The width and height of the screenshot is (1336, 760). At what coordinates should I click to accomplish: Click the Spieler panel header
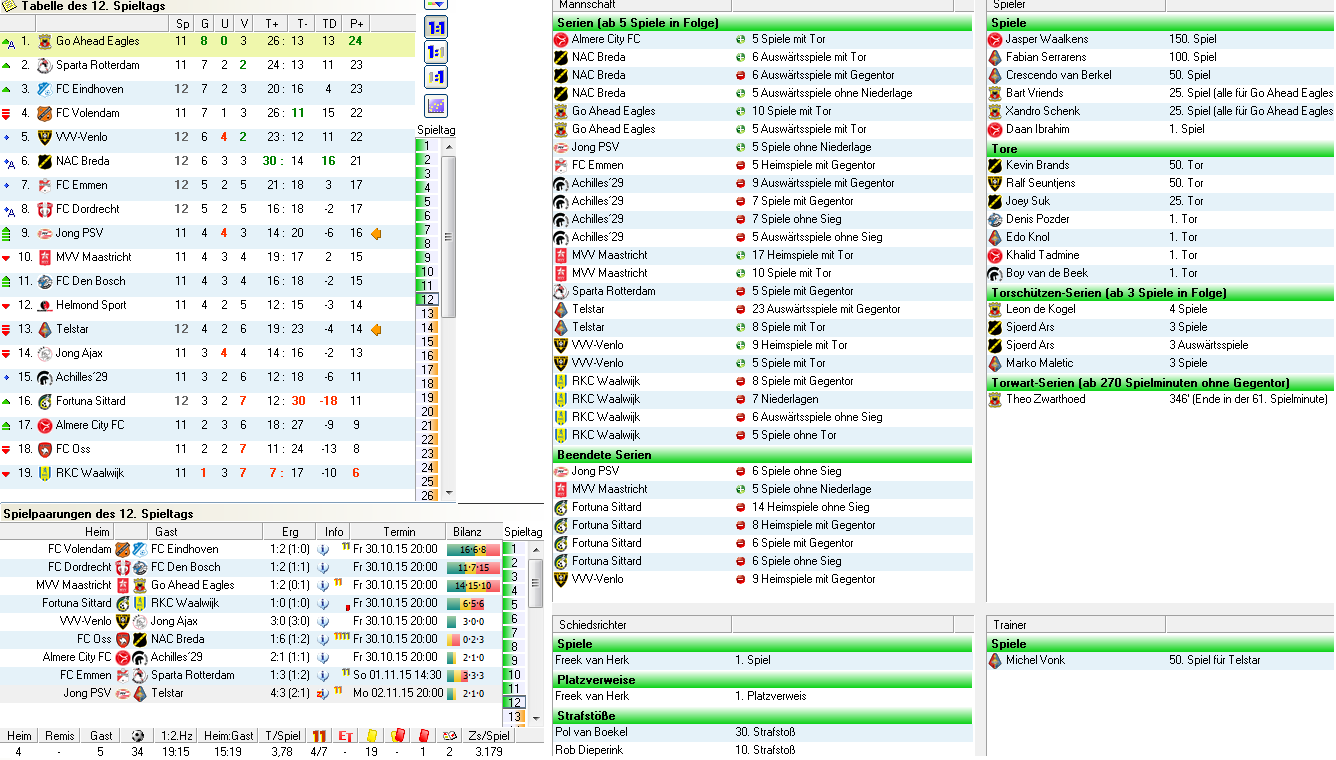1076,6
